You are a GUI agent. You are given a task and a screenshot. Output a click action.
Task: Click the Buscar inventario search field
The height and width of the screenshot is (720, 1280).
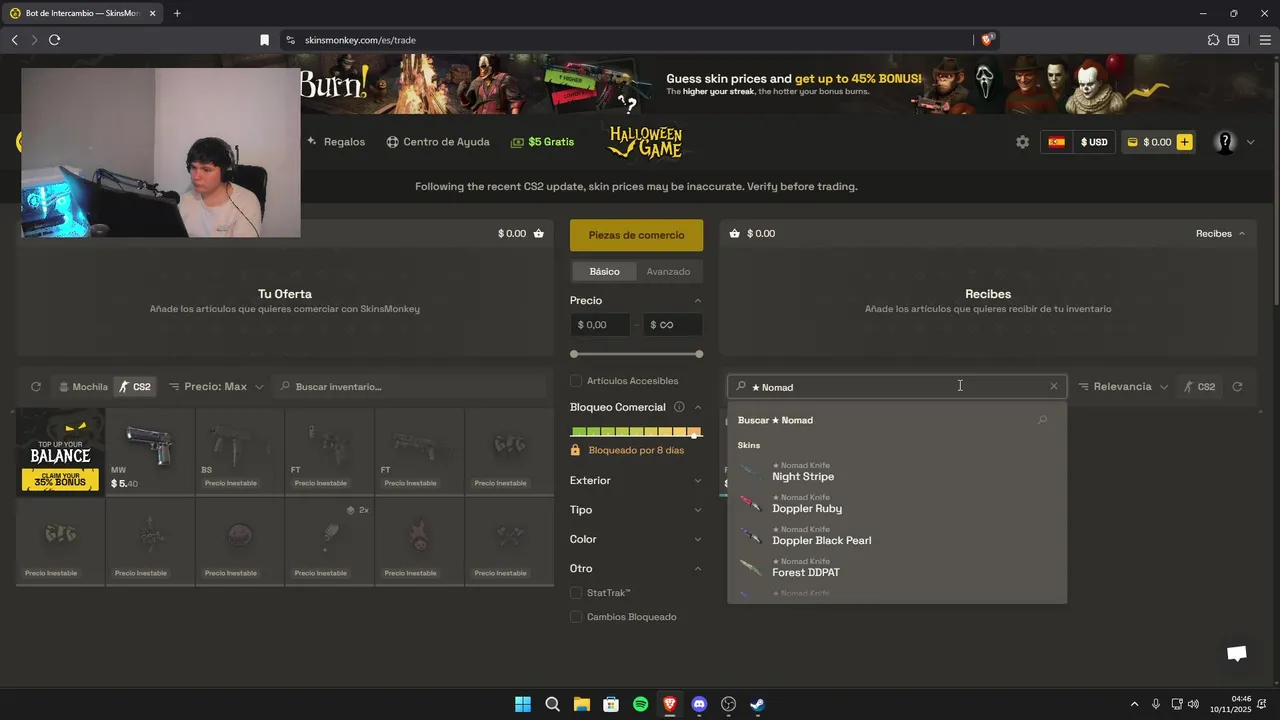point(410,387)
